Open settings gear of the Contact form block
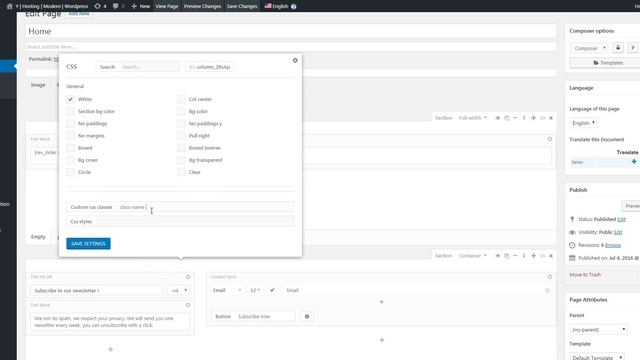Viewport: 640px width, 360px height. pyautogui.click(x=550, y=277)
